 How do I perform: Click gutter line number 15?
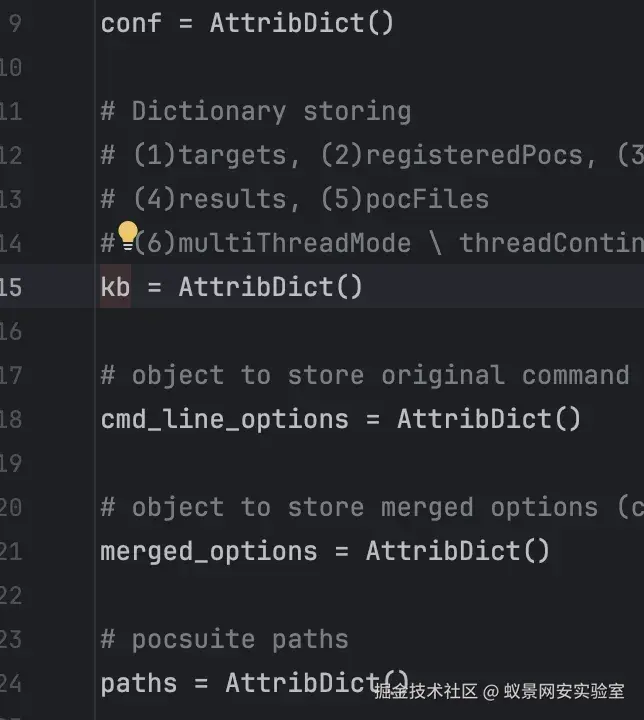click(11, 287)
